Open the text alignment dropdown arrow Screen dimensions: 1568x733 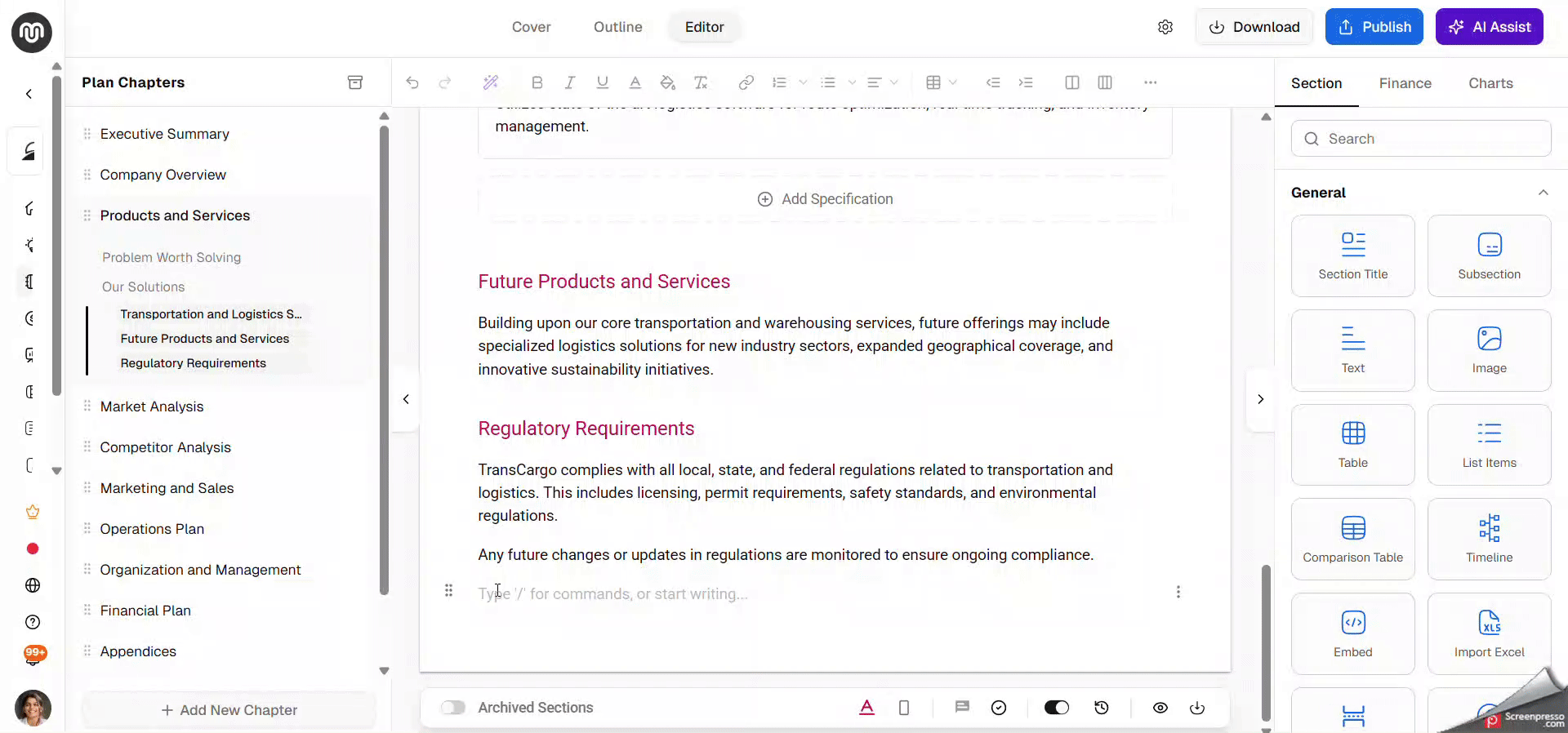pos(894,82)
